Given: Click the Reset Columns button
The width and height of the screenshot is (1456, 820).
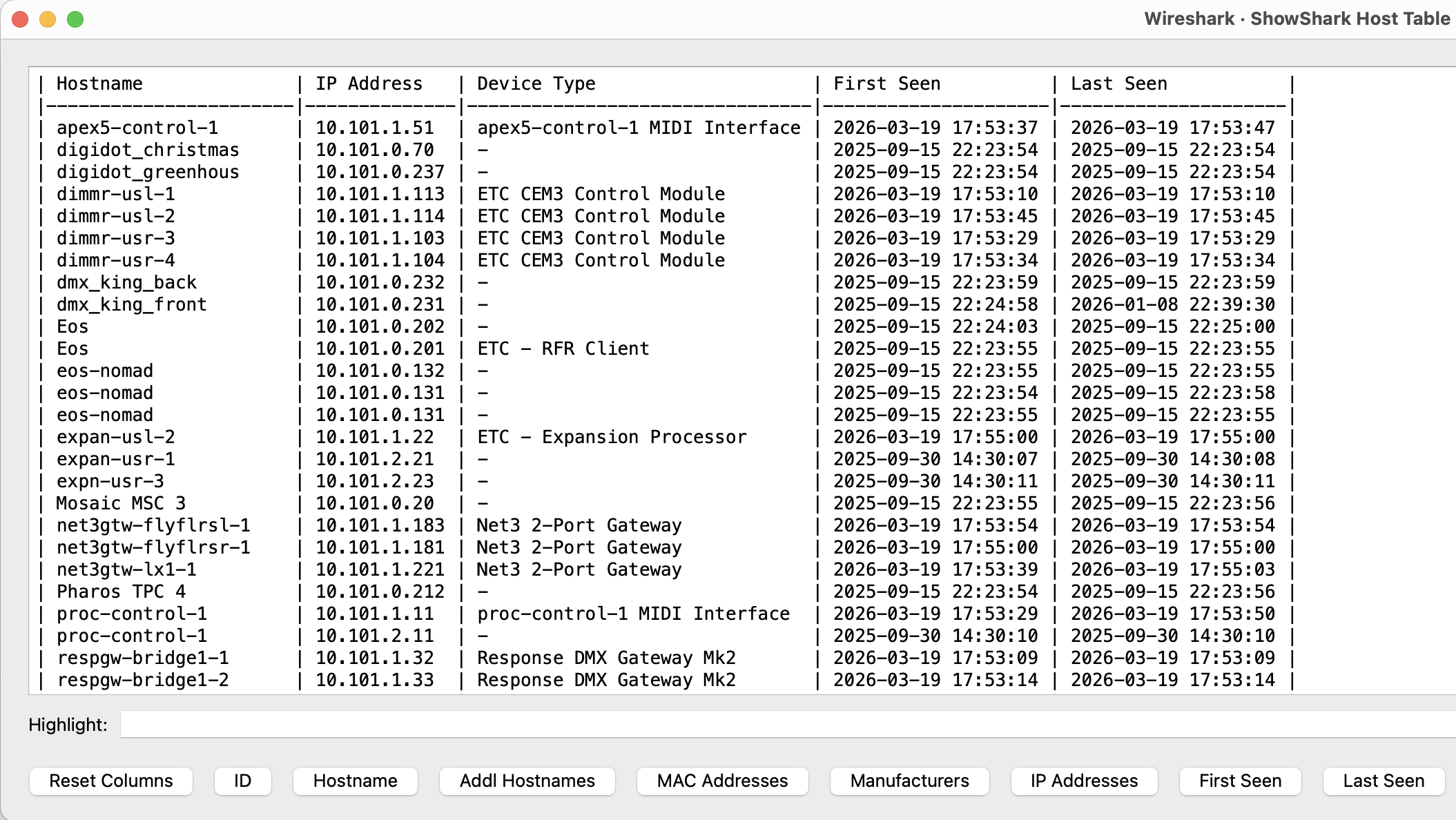Looking at the screenshot, I should pyautogui.click(x=111, y=781).
